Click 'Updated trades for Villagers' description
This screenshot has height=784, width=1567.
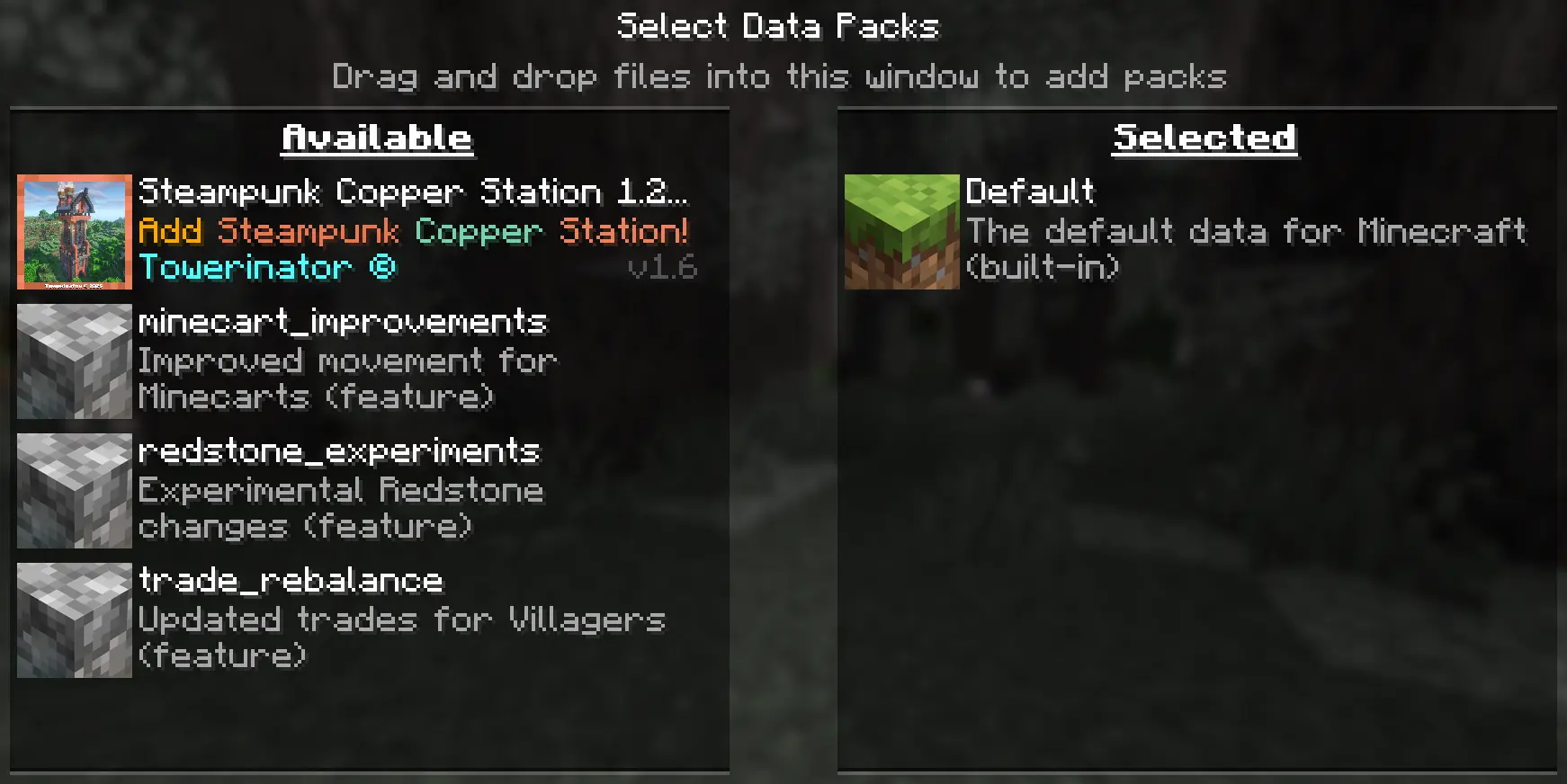[x=401, y=637]
